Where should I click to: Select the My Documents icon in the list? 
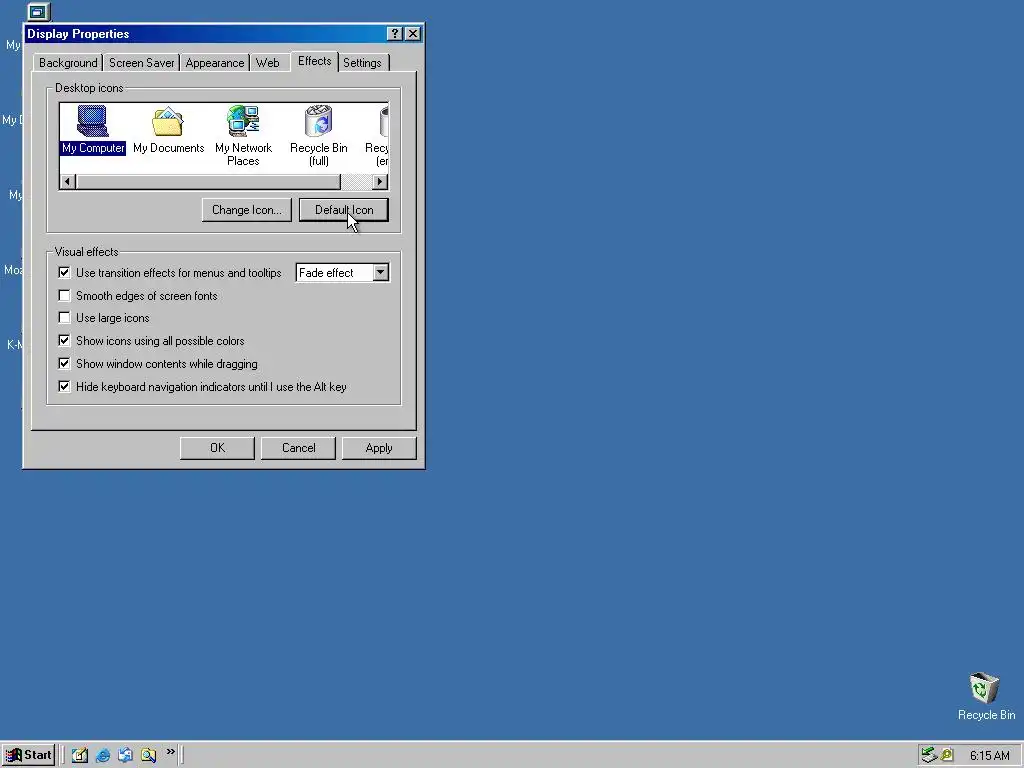click(x=168, y=130)
